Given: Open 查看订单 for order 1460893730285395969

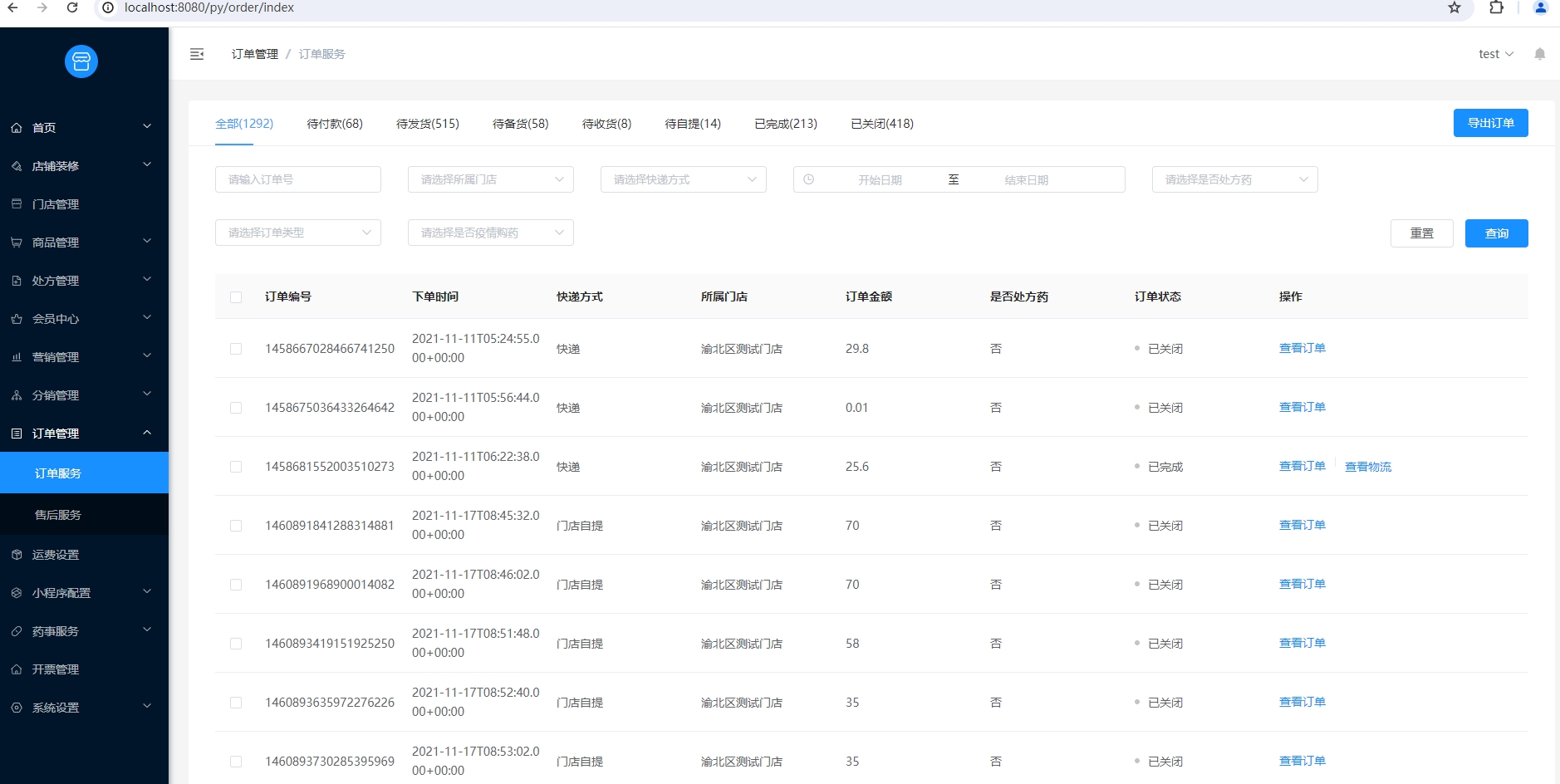Looking at the screenshot, I should (1302, 761).
